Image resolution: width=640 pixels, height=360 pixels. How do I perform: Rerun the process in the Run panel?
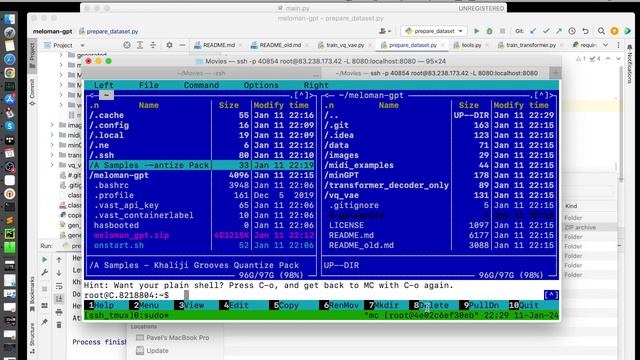point(44,260)
